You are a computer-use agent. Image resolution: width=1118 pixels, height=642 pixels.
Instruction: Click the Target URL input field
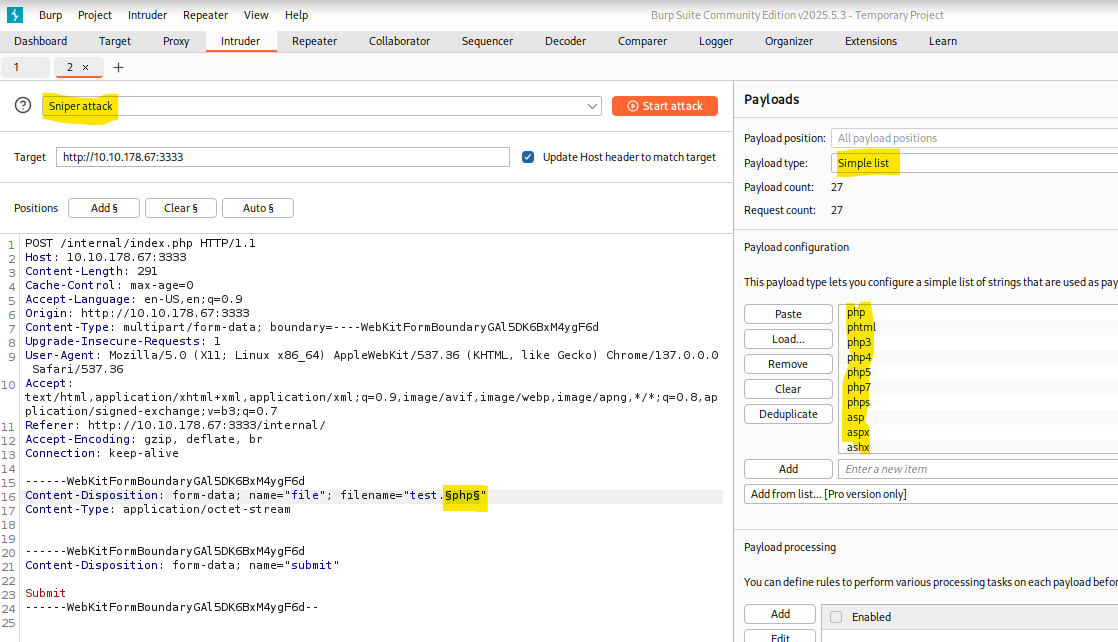coord(283,157)
